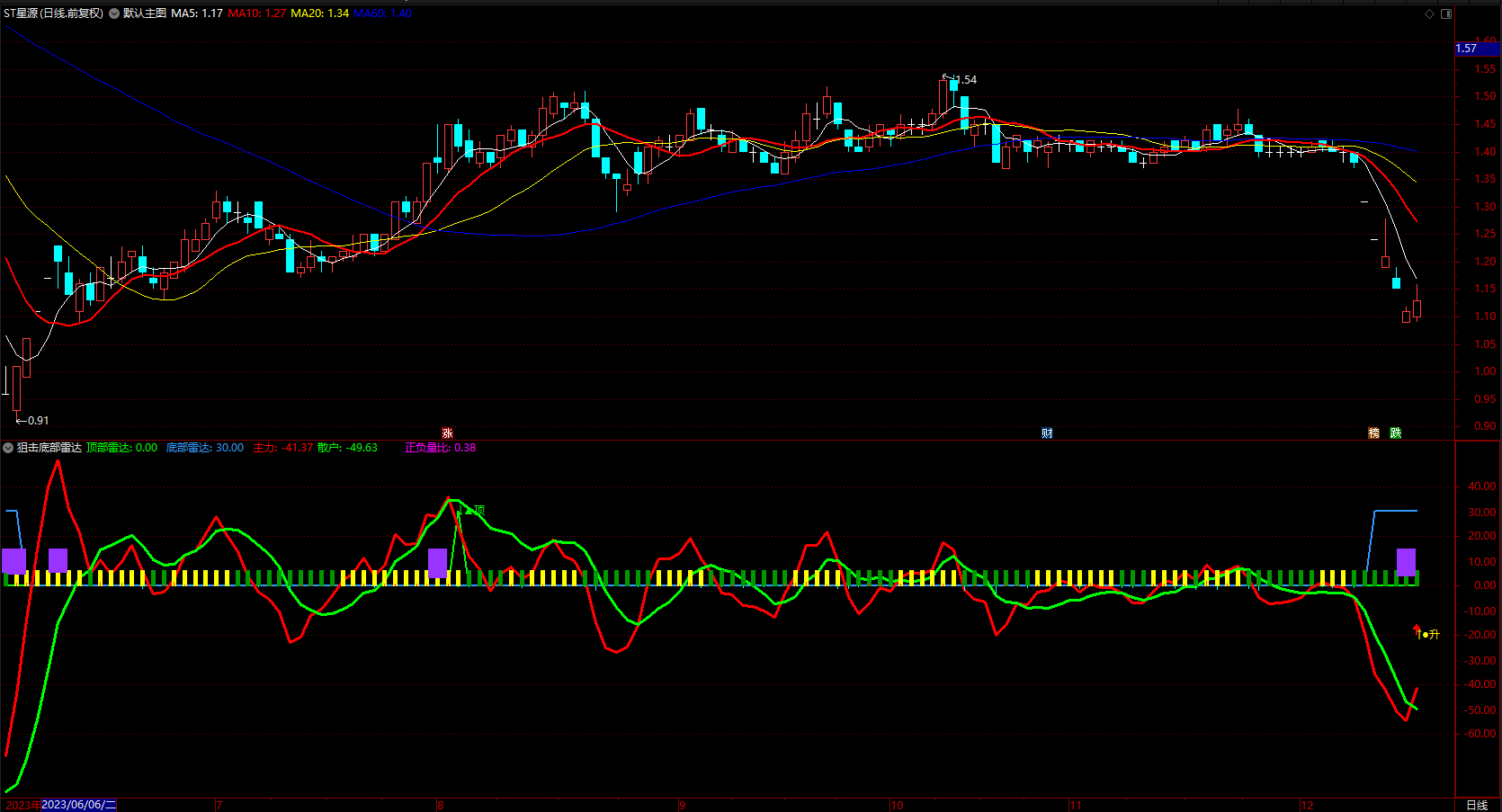Click the 正负量比: 0.38 value
The width and height of the screenshot is (1502, 812).
[441, 448]
